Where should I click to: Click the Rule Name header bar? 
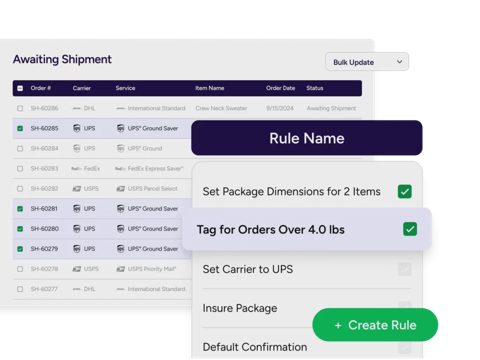coord(307,138)
